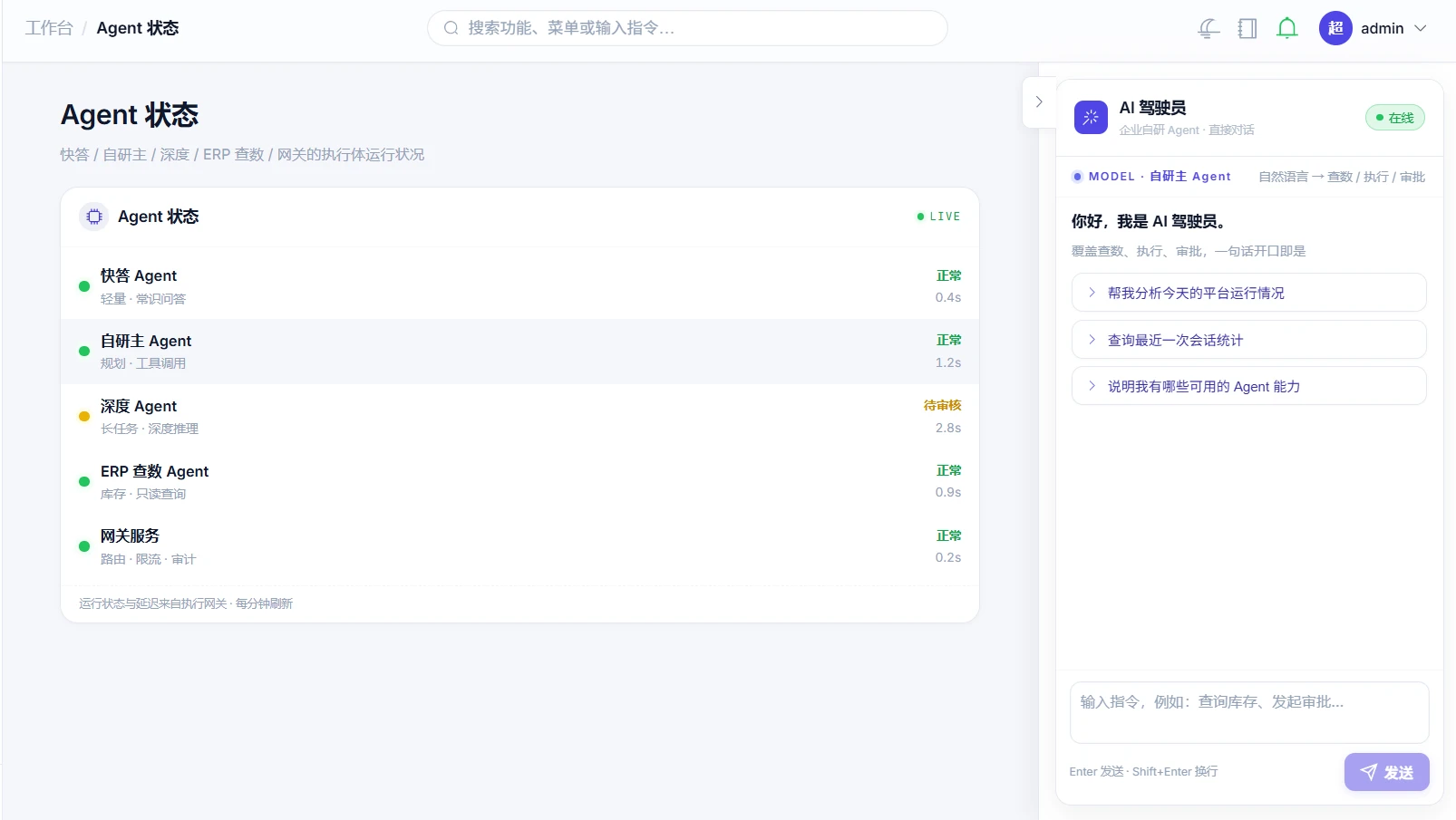Focus the 输入指令 chat input box
The height and width of the screenshot is (820, 1456).
1249,713
